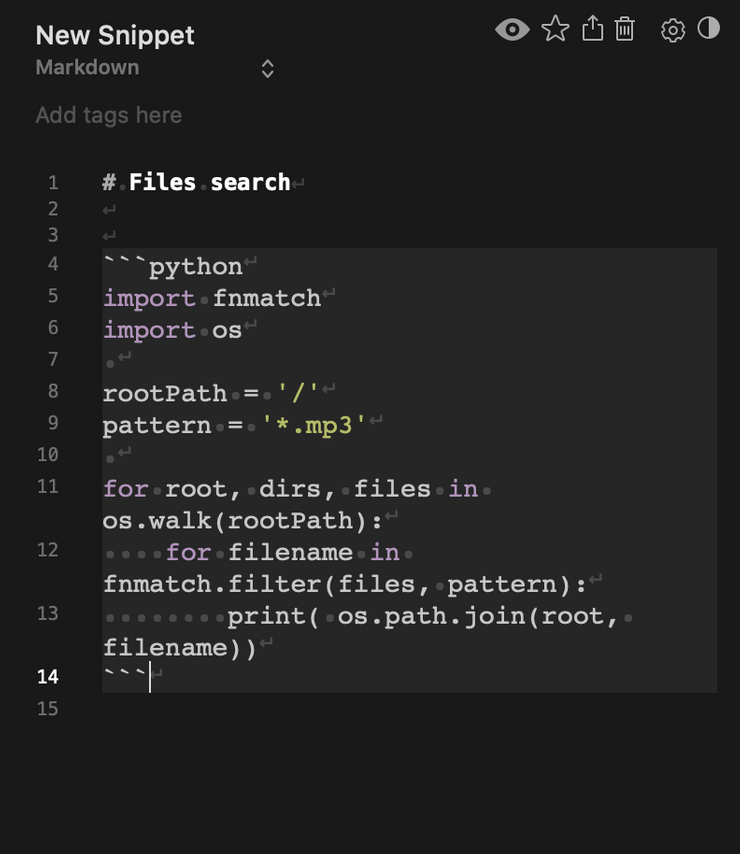Mark snippet as favorite with star
740x854 pixels.
coord(555,28)
